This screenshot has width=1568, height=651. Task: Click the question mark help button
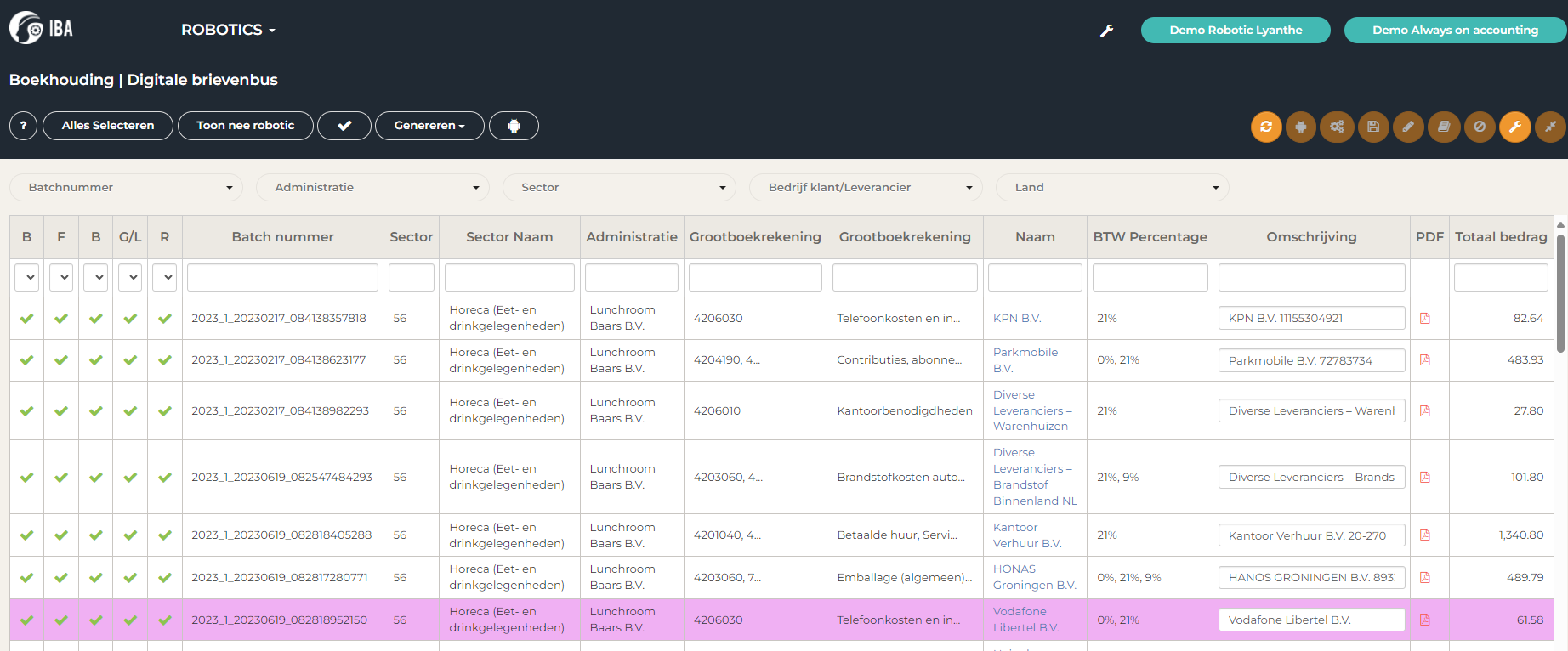coord(24,126)
